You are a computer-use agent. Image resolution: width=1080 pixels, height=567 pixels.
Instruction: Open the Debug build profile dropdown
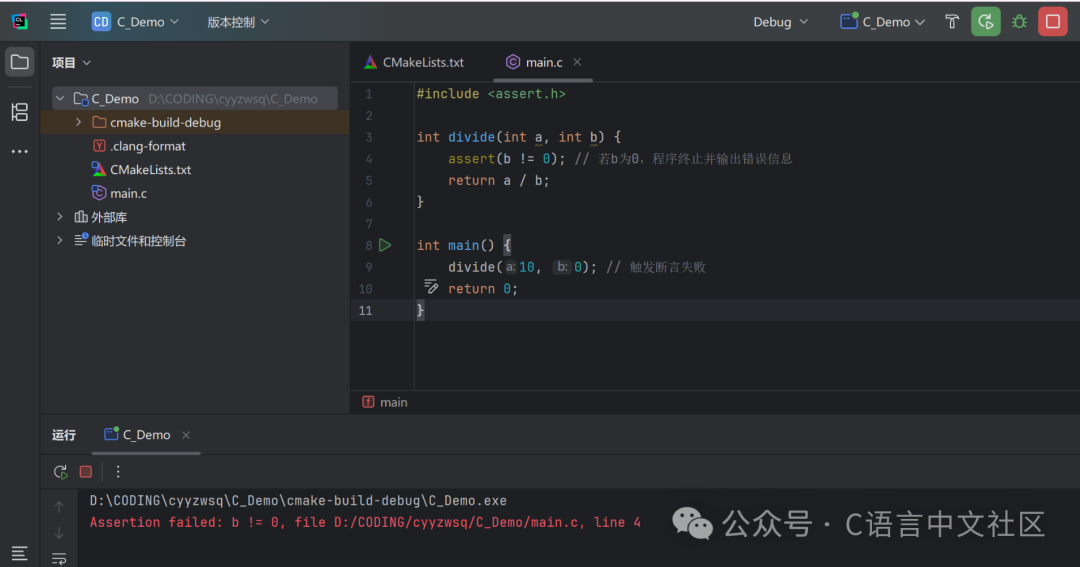780,22
